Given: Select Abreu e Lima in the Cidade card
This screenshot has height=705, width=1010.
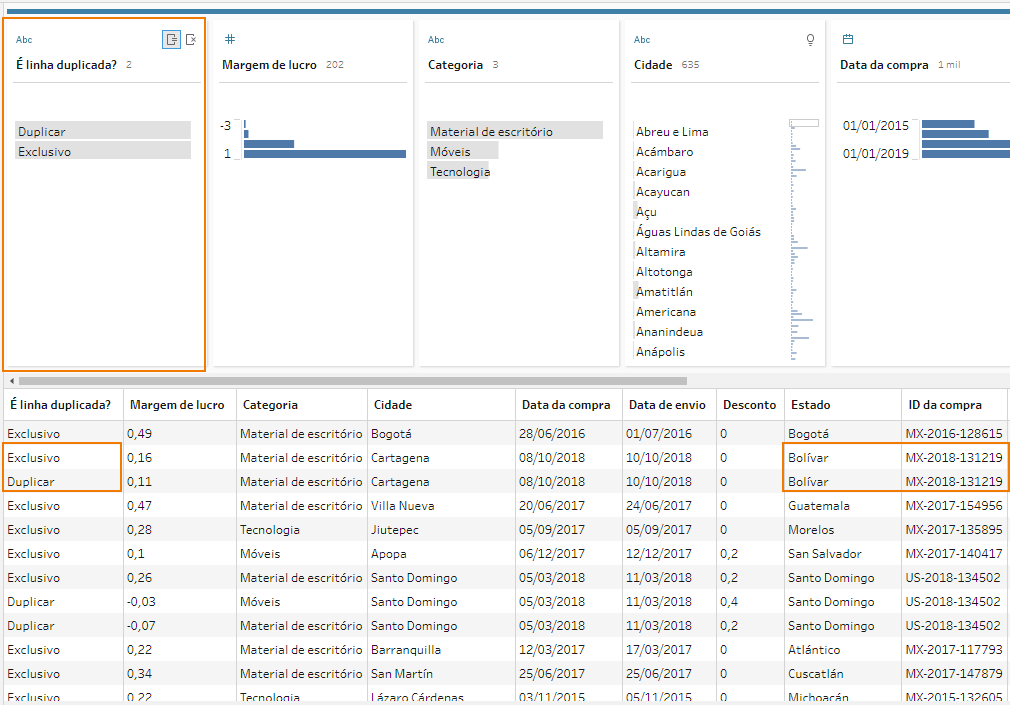Looking at the screenshot, I should pos(672,131).
